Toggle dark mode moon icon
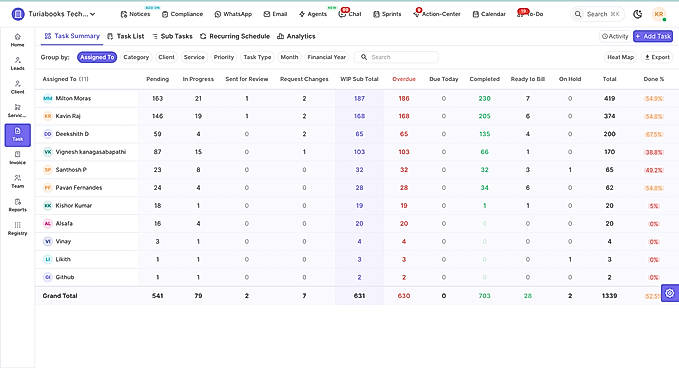Image resolution: width=679 pixels, height=368 pixels. pos(637,14)
